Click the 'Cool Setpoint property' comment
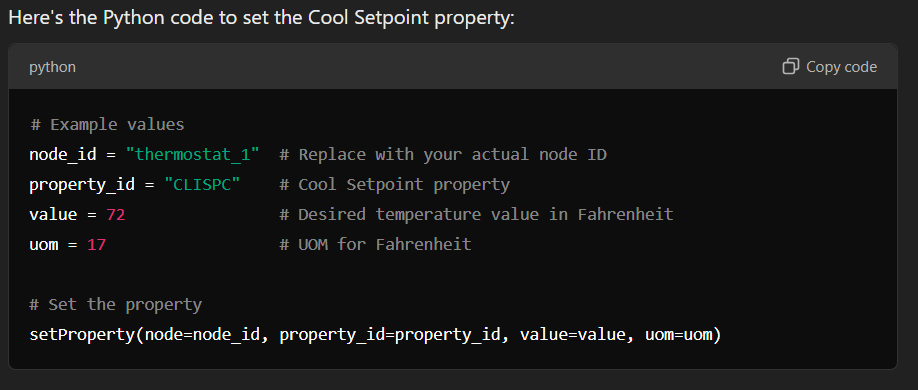The width and height of the screenshot is (918, 390). coord(395,184)
